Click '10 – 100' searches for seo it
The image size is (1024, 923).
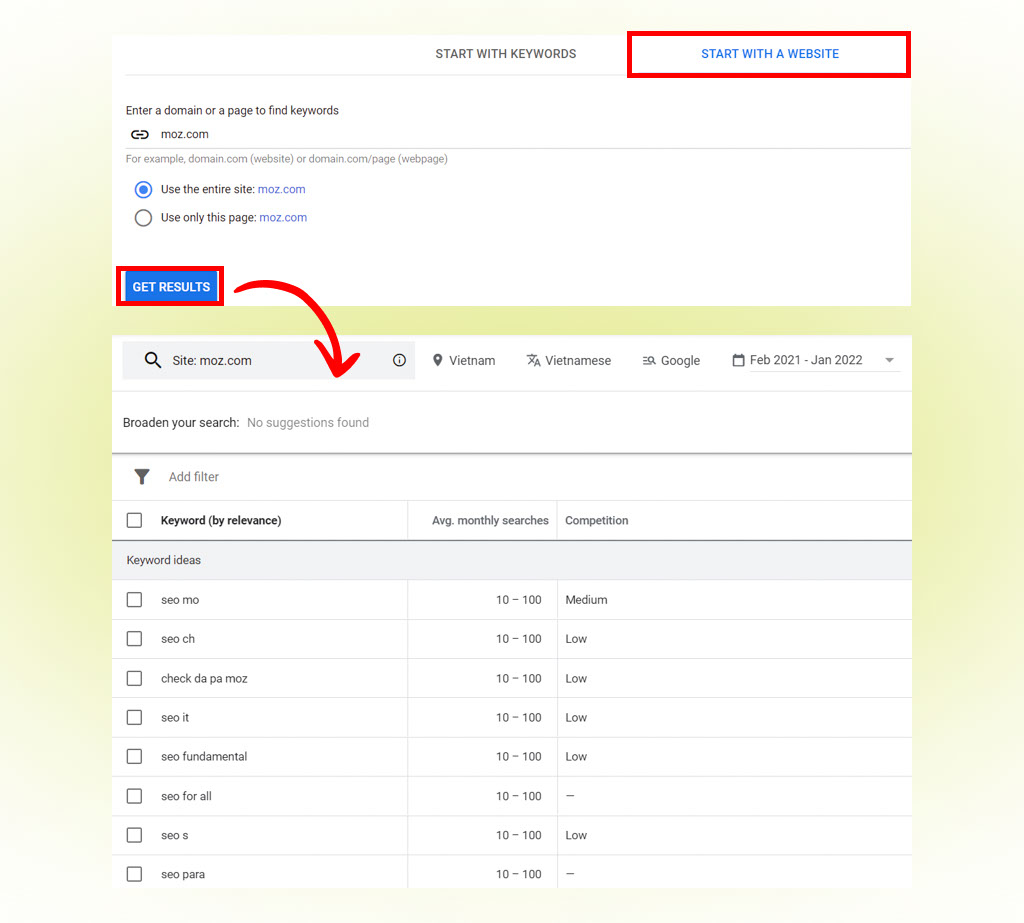pyautogui.click(x=519, y=717)
